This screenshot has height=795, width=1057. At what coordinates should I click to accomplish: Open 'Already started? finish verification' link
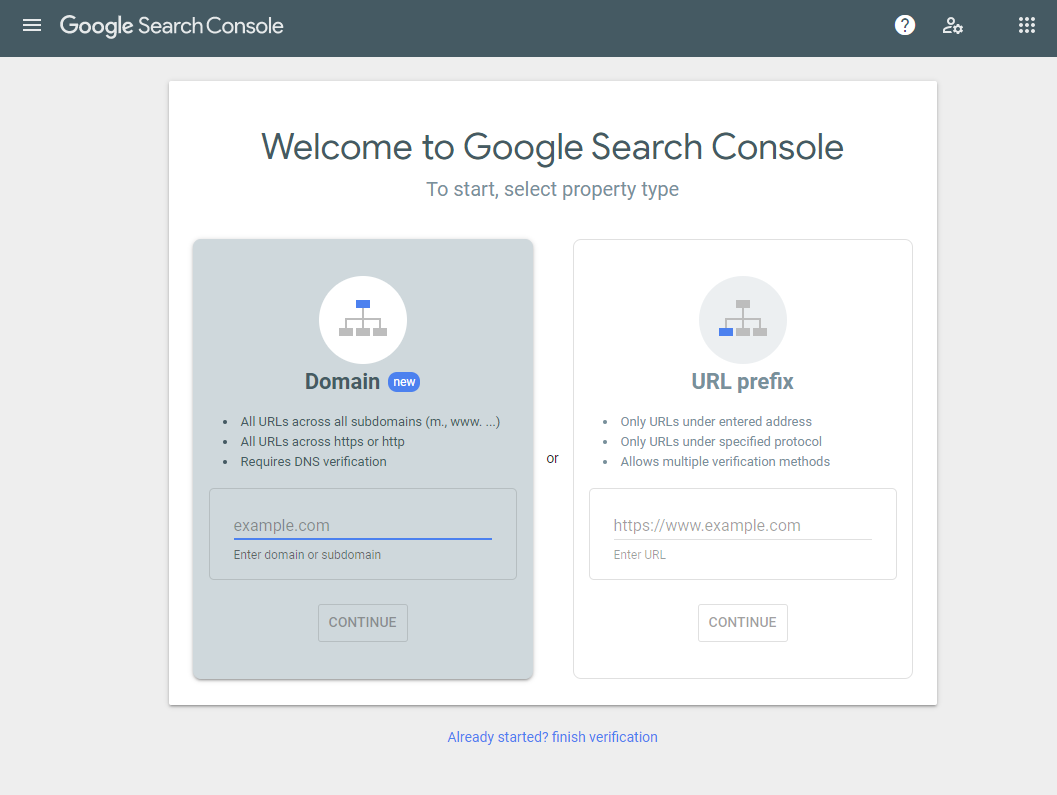click(x=552, y=737)
